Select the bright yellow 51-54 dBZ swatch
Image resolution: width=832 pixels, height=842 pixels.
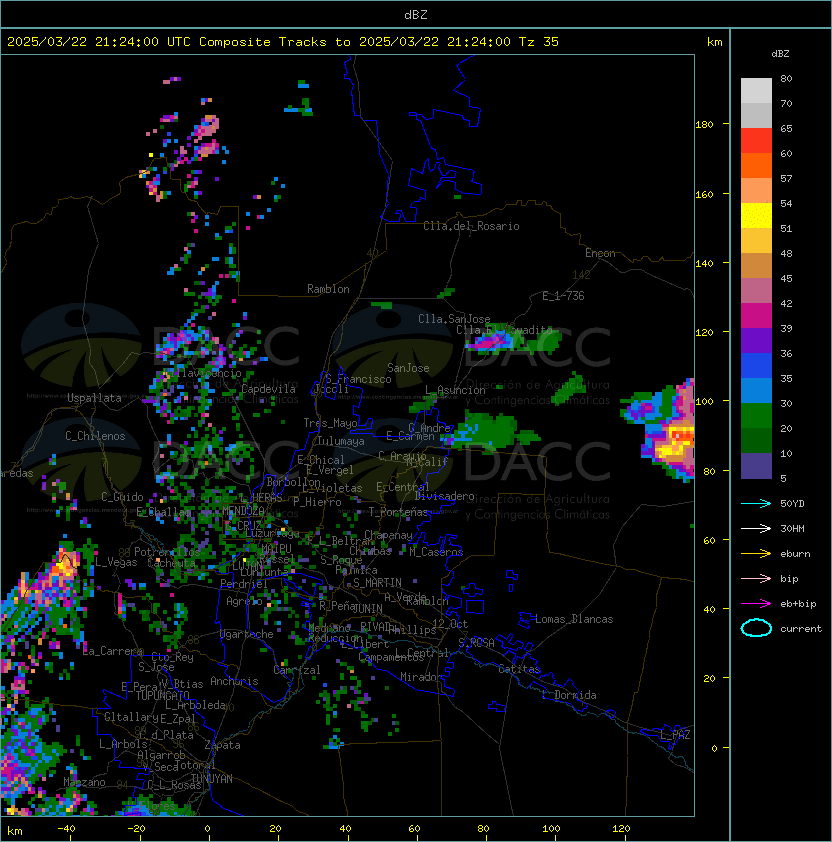pyautogui.click(x=756, y=216)
